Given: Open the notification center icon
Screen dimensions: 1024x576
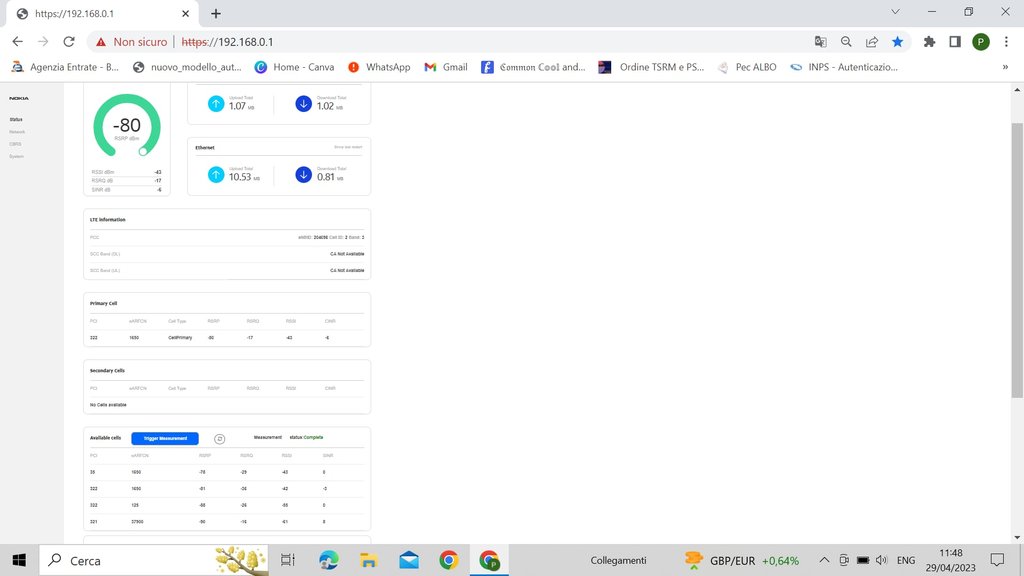Looking at the screenshot, I should (x=997, y=560).
